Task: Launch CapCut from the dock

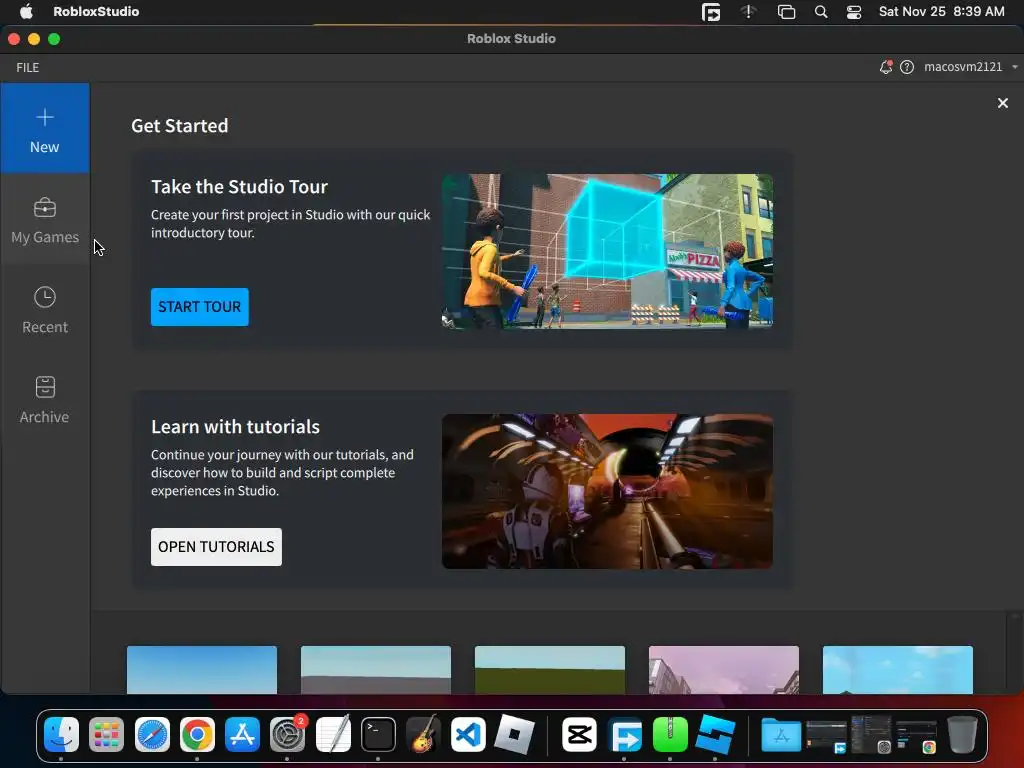Action: [x=579, y=735]
